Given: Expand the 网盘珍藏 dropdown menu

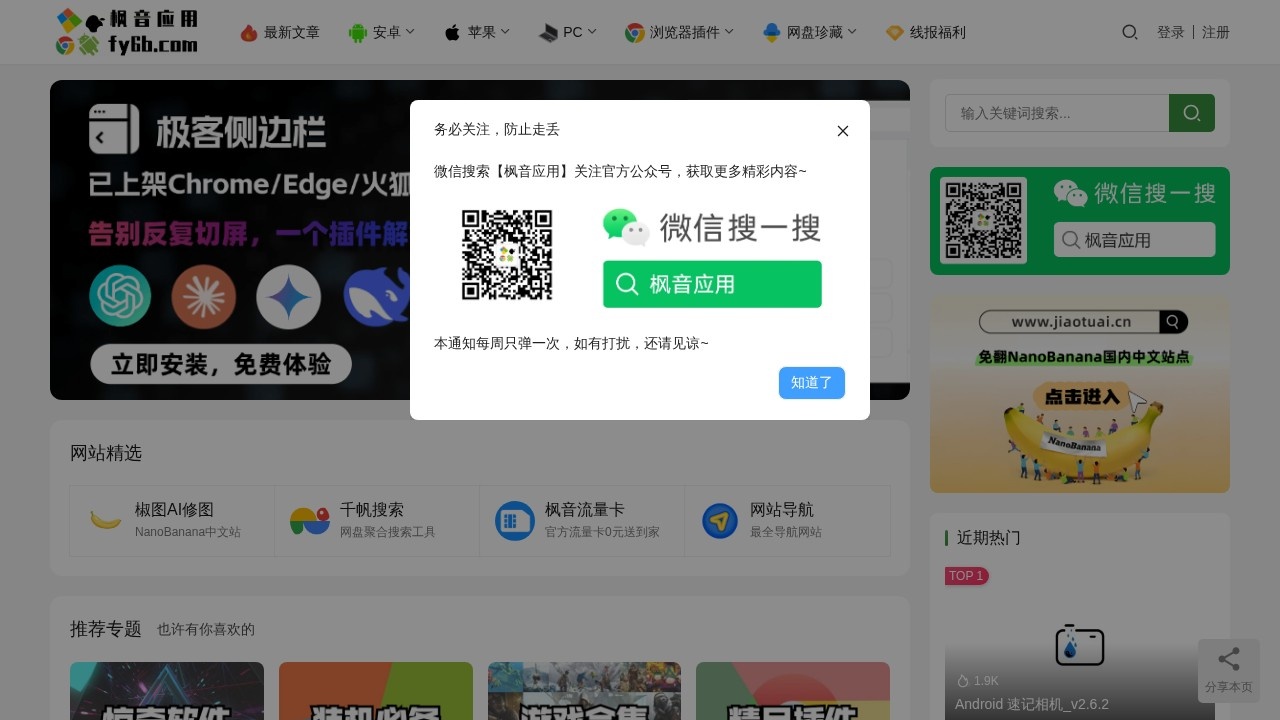Looking at the screenshot, I should click(822, 33).
